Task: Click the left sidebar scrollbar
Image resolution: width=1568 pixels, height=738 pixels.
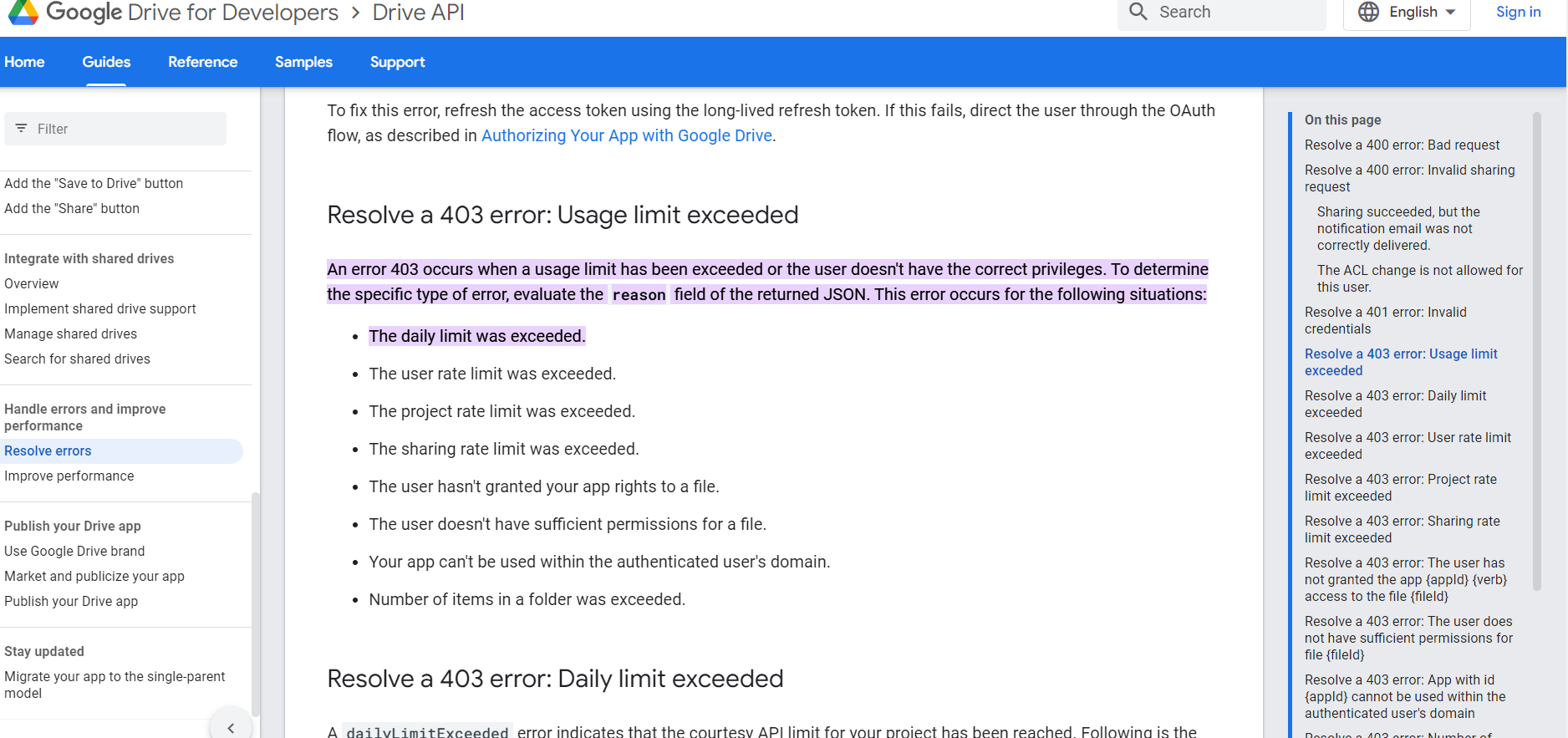Action: (256, 603)
